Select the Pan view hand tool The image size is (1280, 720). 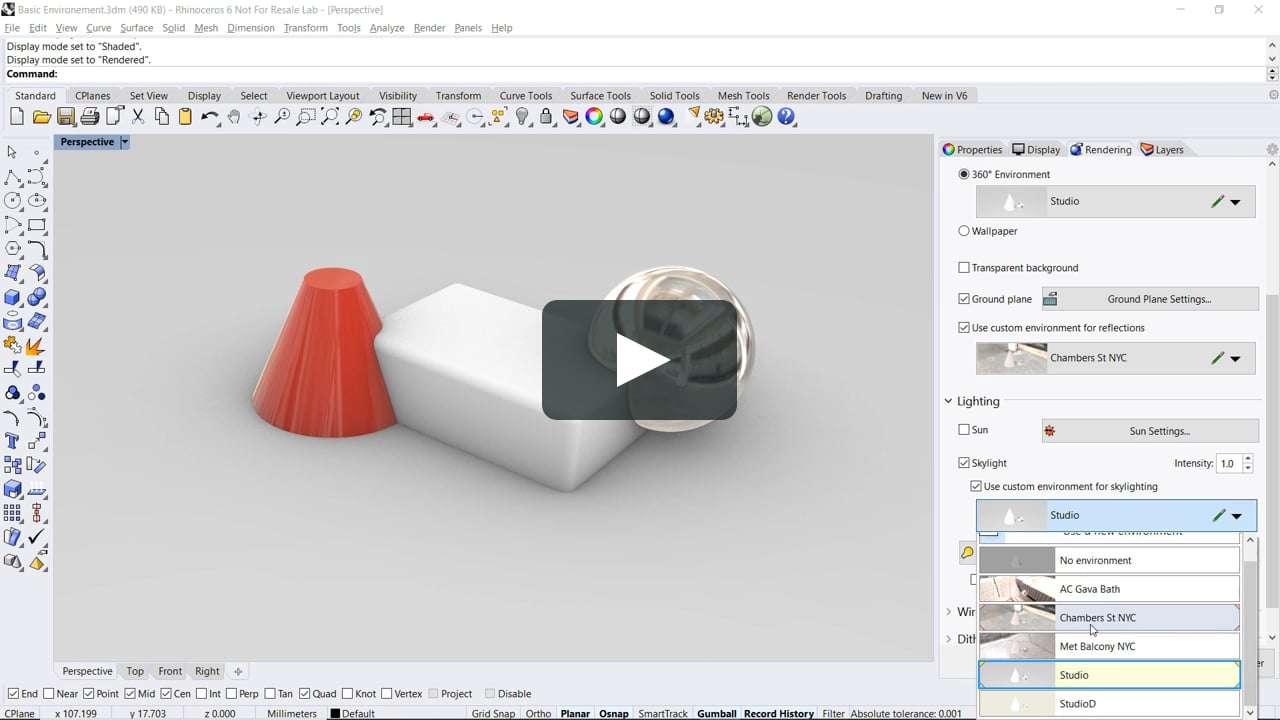click(234, 117)
